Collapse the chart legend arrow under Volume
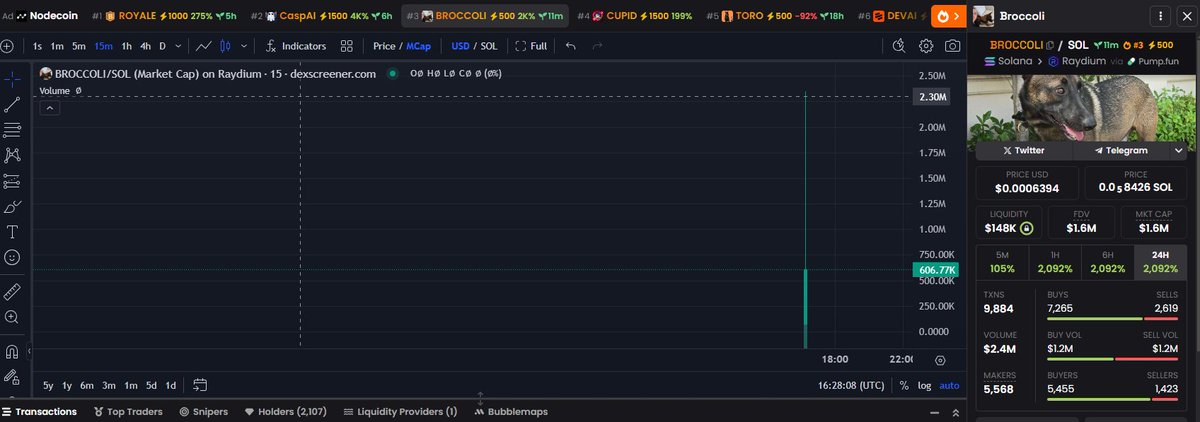Viewport: 1200px width, 422px height. tap(49, 108)
